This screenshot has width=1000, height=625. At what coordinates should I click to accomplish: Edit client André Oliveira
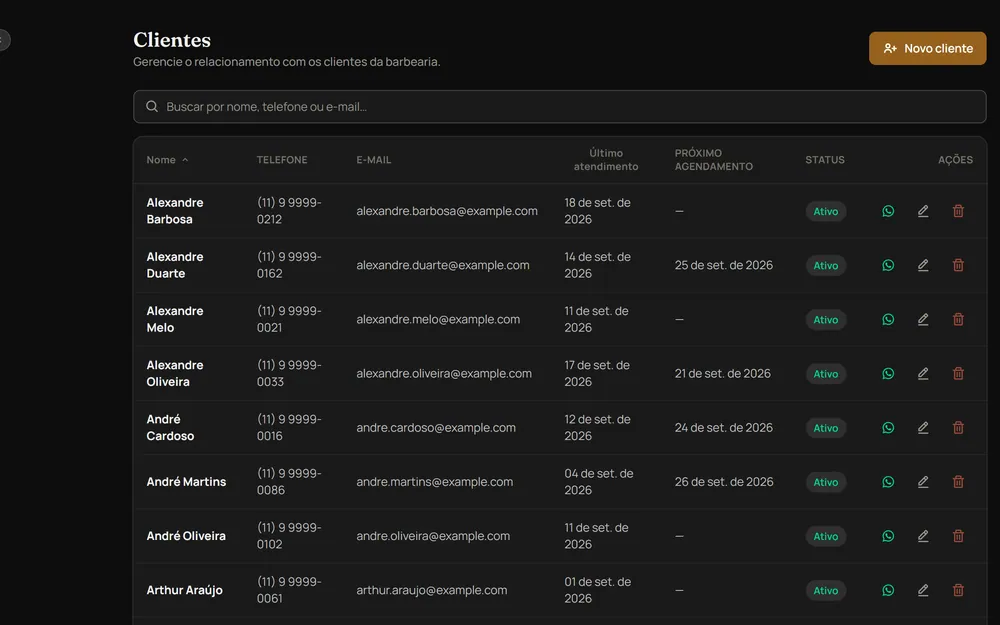923,536
